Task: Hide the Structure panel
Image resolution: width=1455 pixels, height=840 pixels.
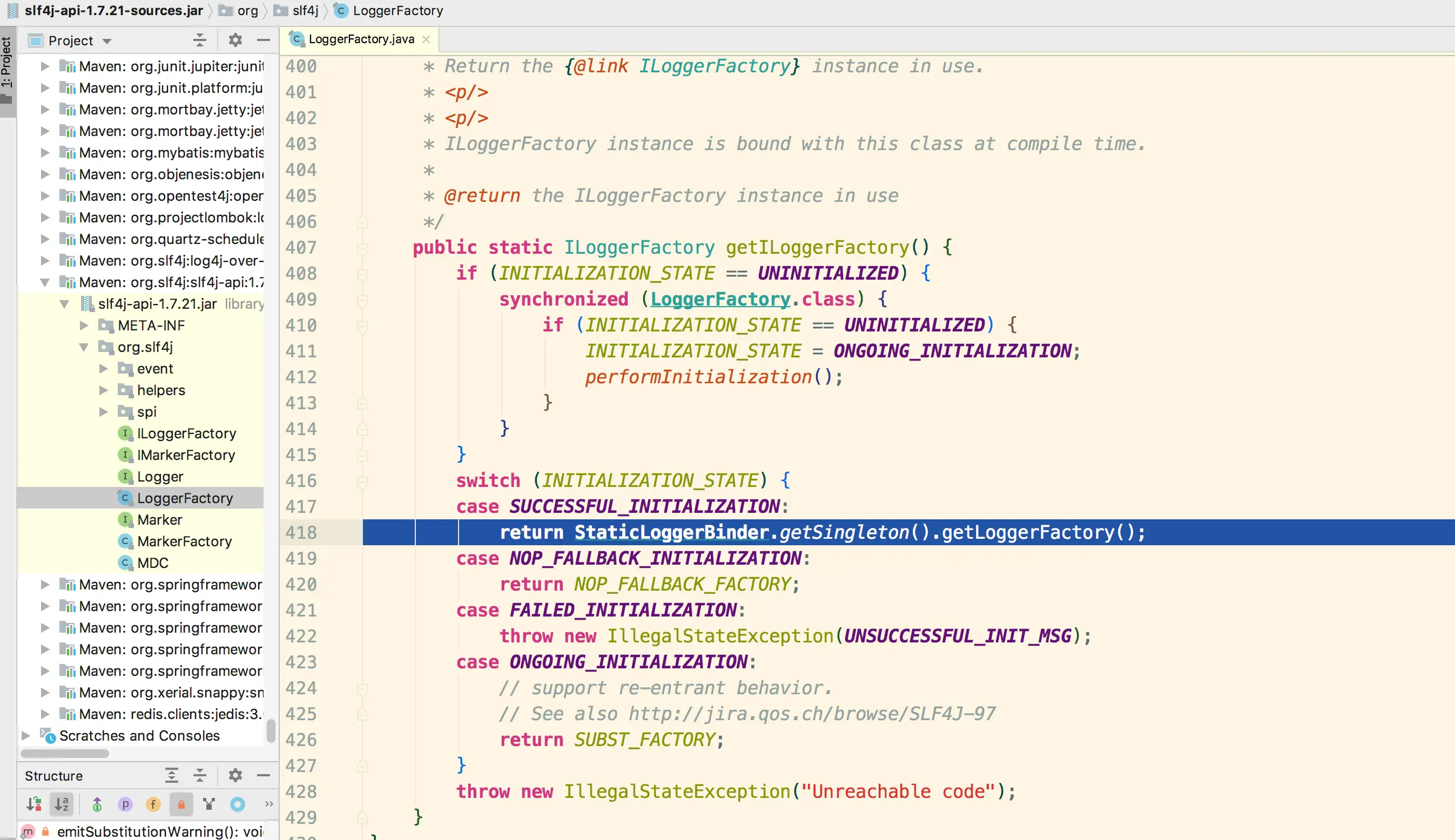Action: pos(263,775)
